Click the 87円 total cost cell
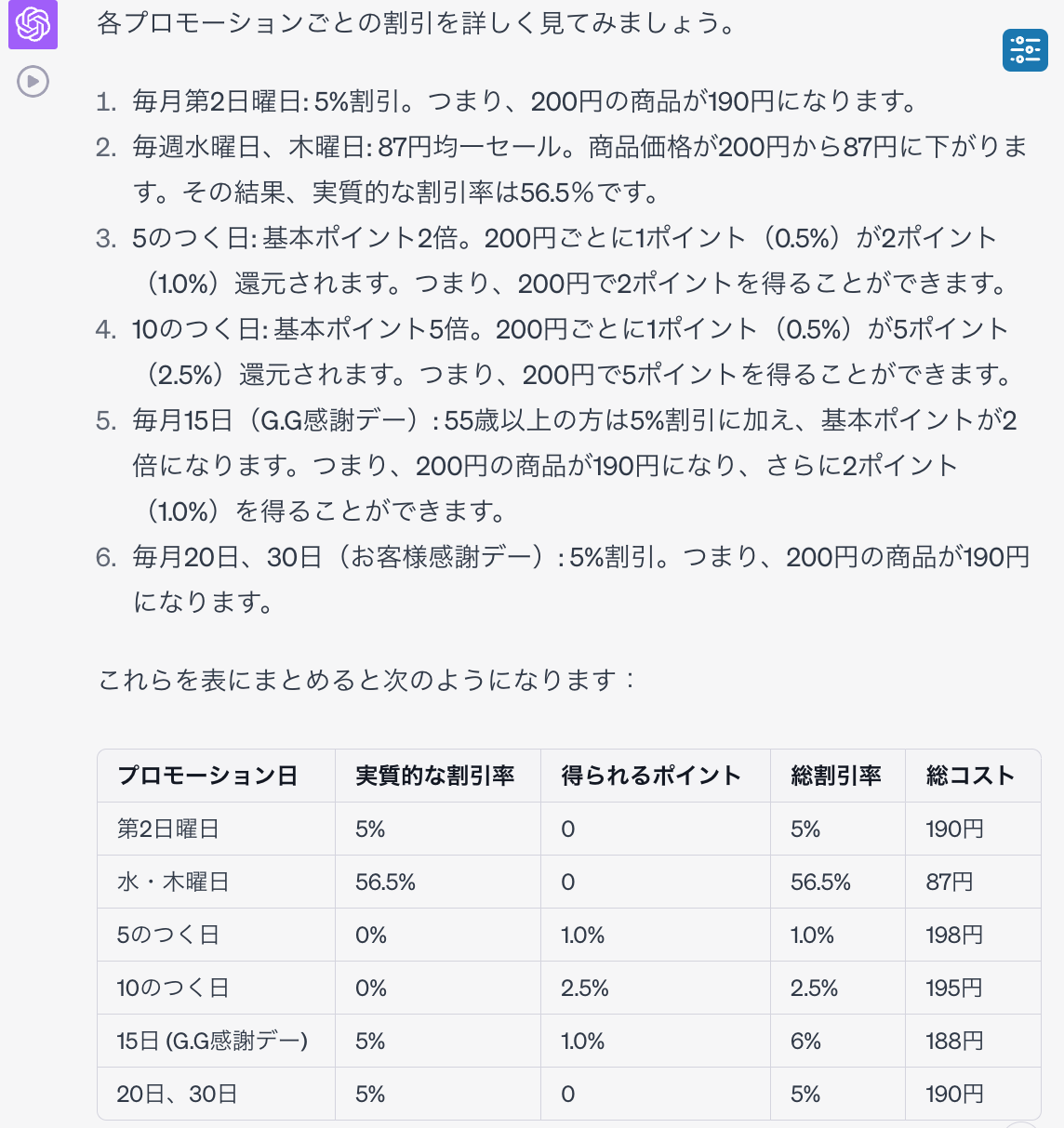Viewport: 1064px width, 1128px height. click(x=949, y=882)
